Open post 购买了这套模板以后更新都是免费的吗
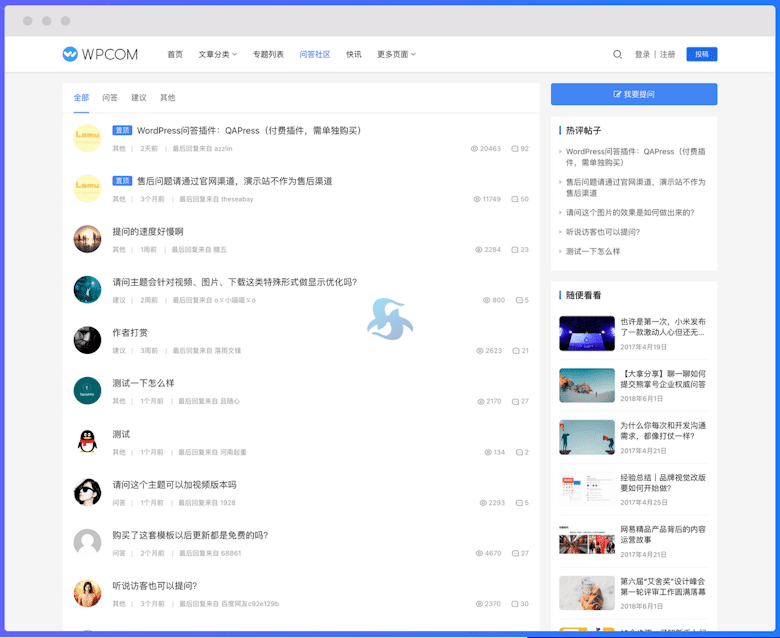Image resolution: width=780 pixels, height=638 pixels. pos(190,536)
